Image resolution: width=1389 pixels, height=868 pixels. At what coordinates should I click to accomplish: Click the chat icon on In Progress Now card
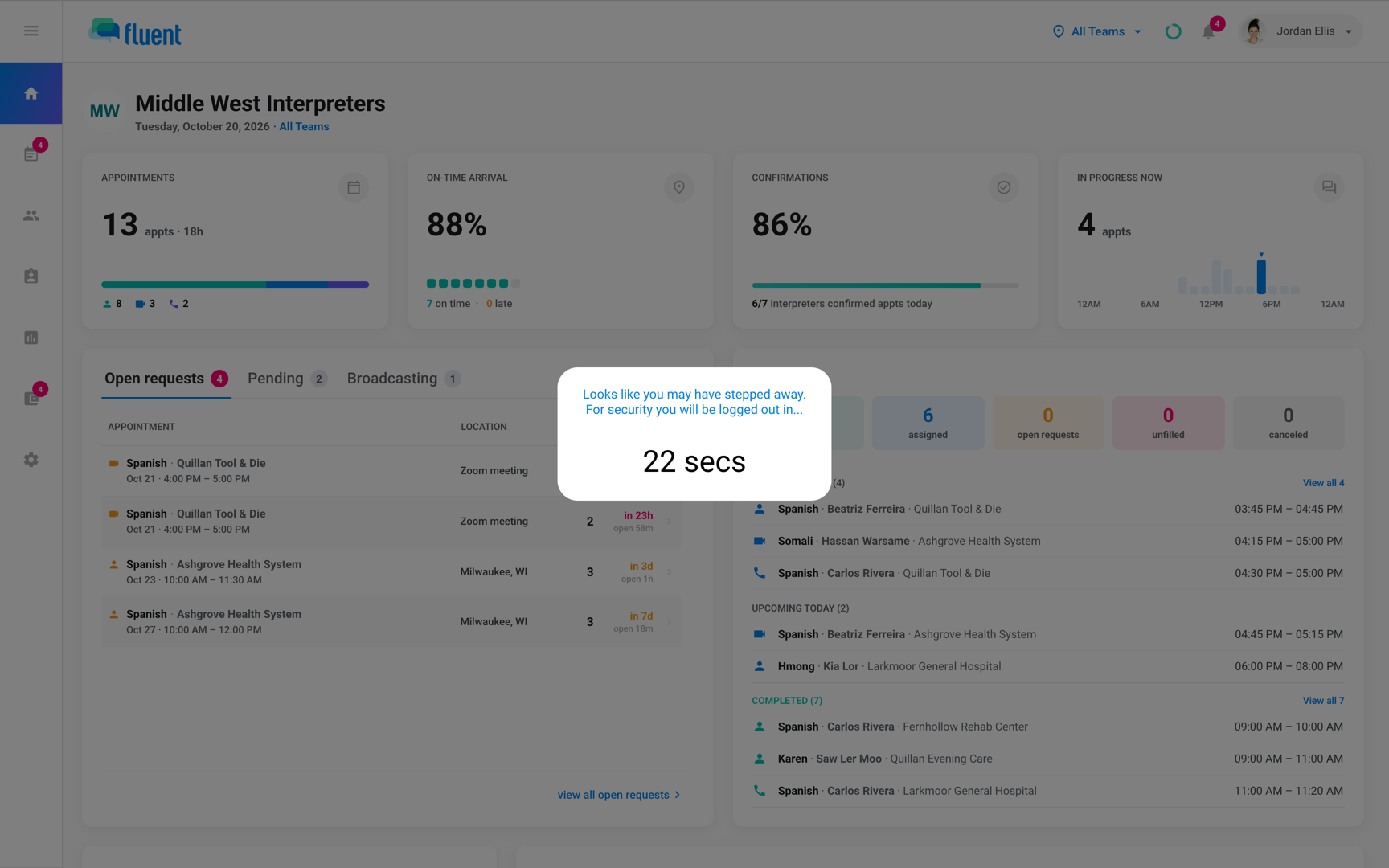[1330, 187]
